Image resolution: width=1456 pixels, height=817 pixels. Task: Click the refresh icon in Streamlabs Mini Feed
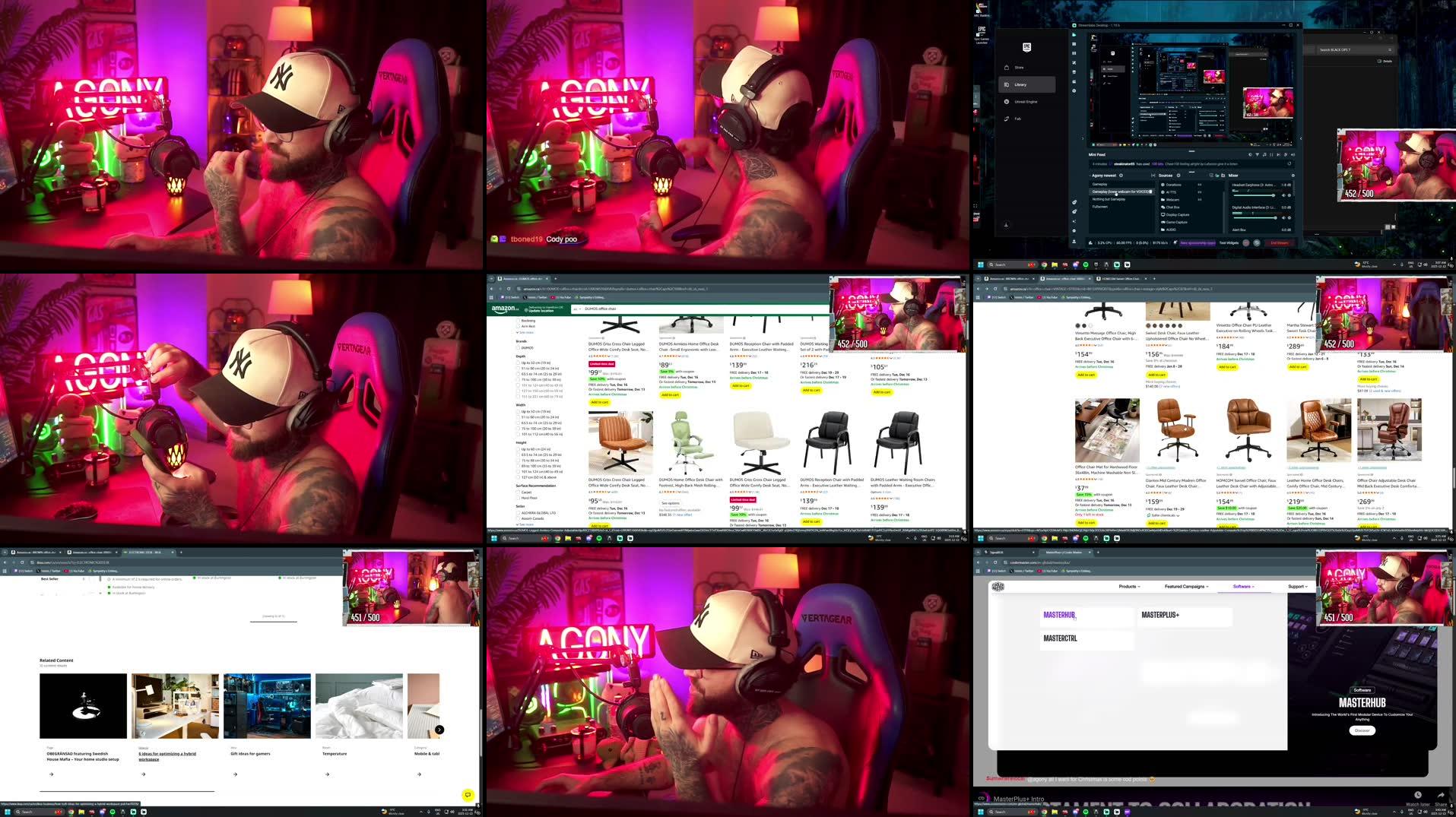point(1289,163)
